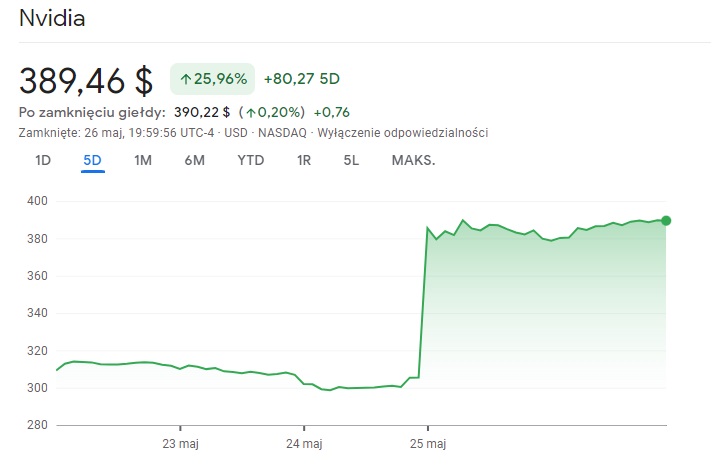Click the 389,46 $ stock price
The height and width of the screenshot is (470, 720).
pos(86,79)
